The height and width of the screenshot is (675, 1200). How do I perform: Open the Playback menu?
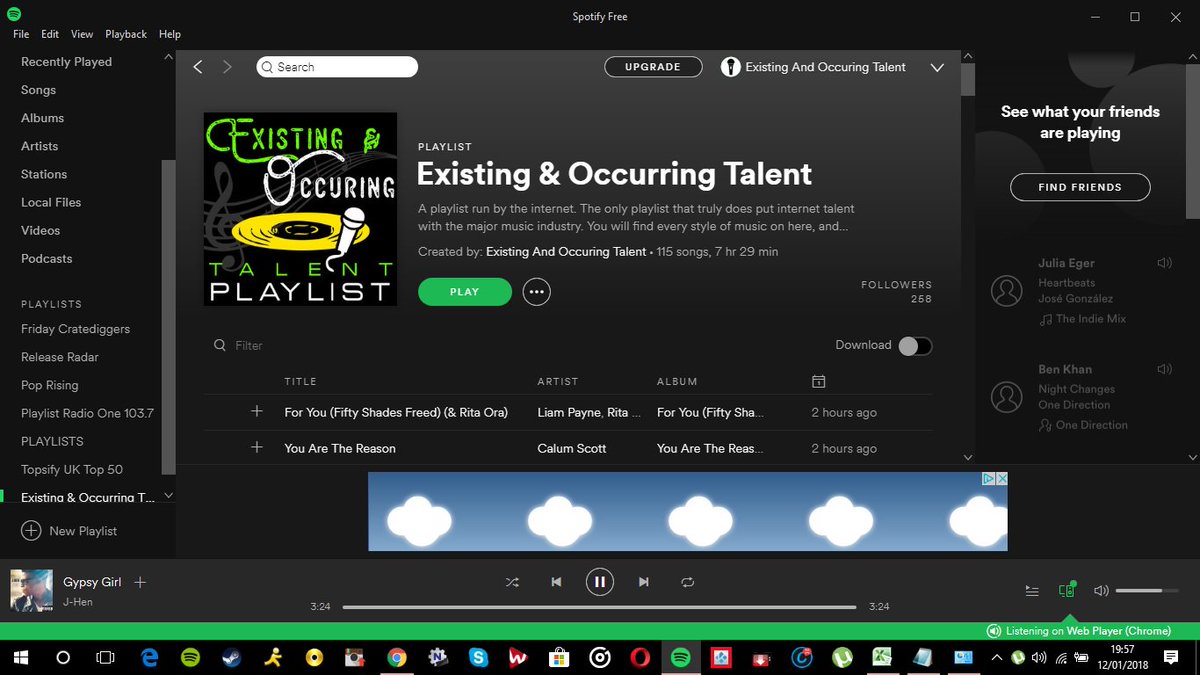point(126,34)
